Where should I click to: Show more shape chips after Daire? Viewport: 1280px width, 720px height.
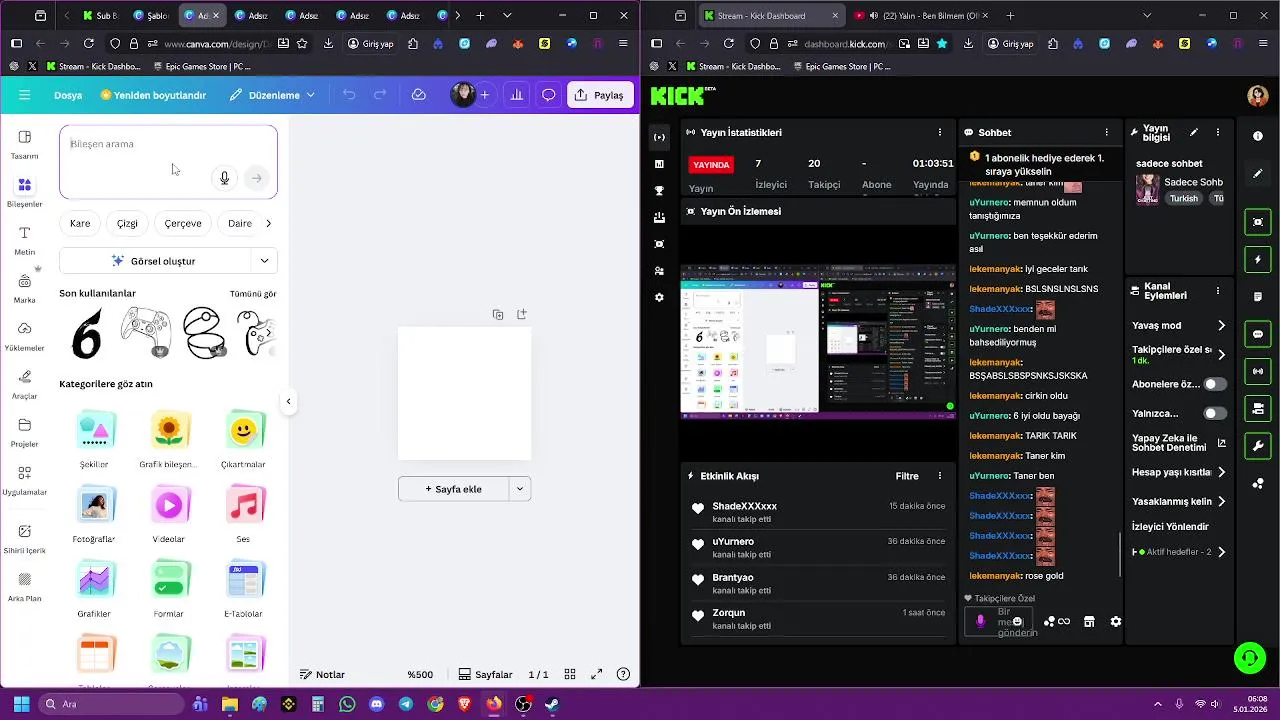click(268, 223)
